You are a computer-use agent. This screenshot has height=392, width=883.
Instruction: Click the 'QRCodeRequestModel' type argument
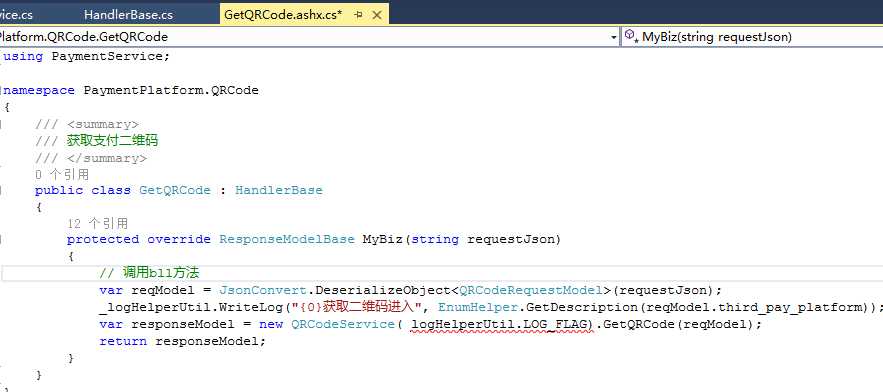tap(531, 290)
